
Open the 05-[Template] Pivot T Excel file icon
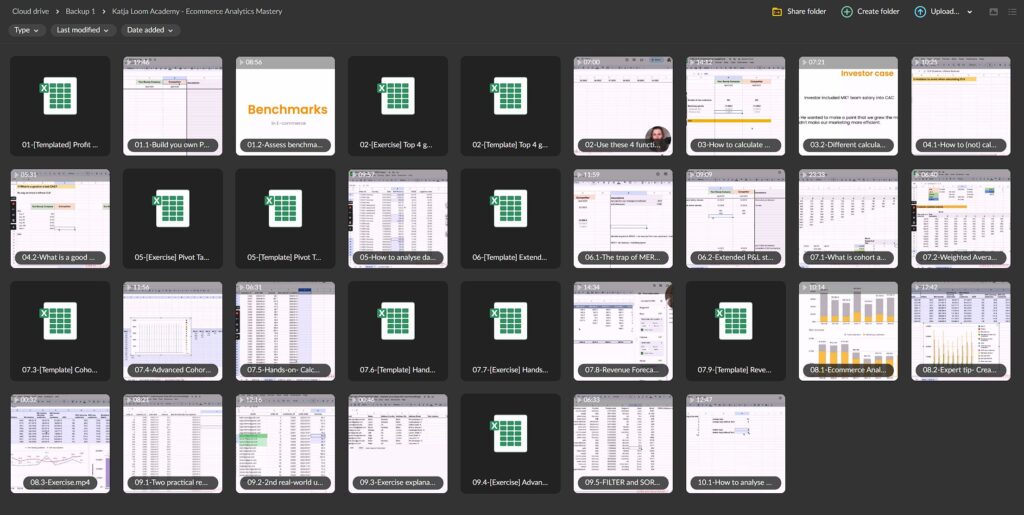coord(285,208)
